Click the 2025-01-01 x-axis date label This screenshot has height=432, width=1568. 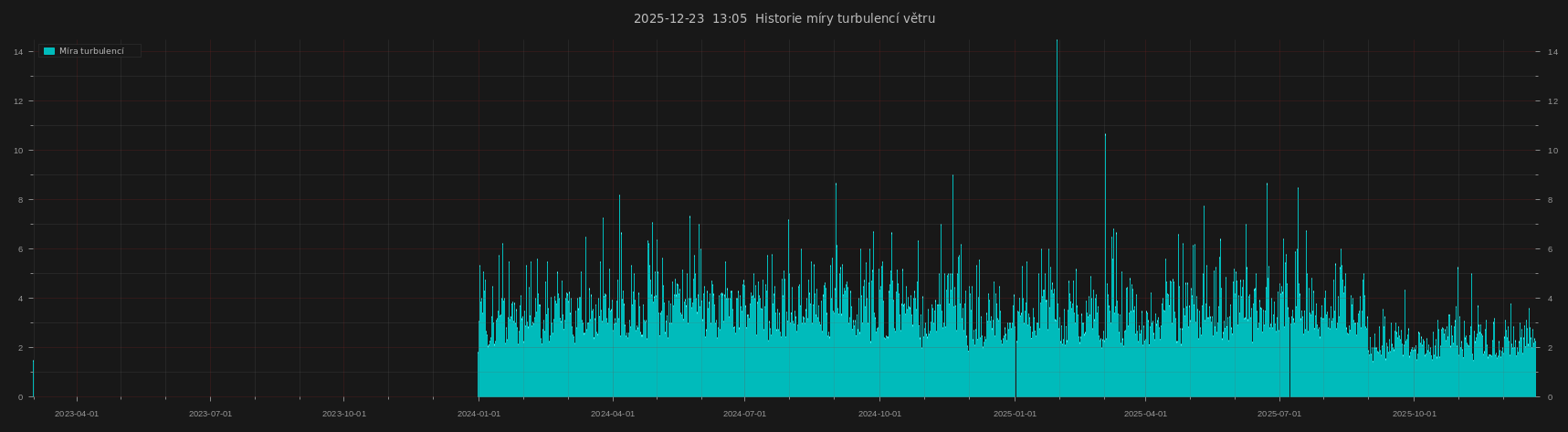click(1015, 414)
